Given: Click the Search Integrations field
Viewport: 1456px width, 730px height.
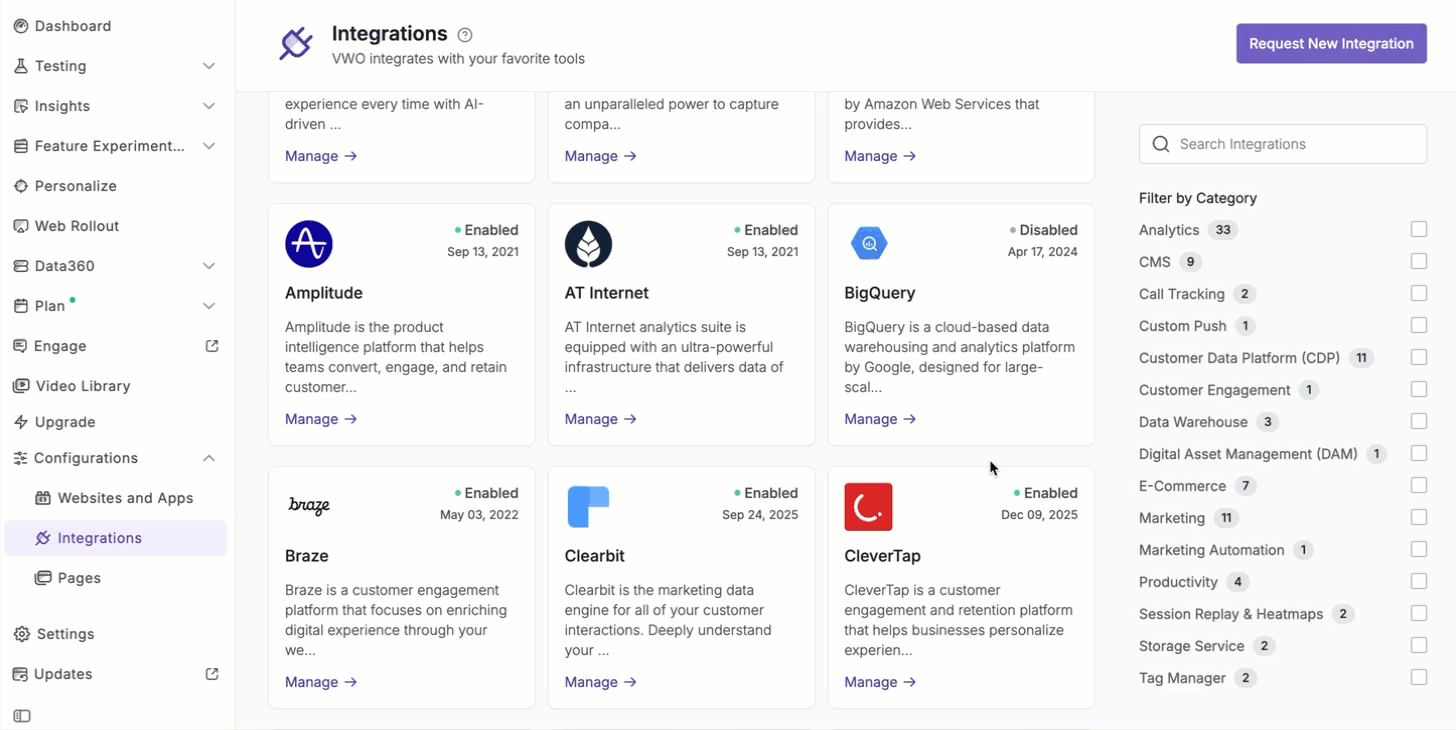Looking at the screenshot, I should coord(1282,144).
